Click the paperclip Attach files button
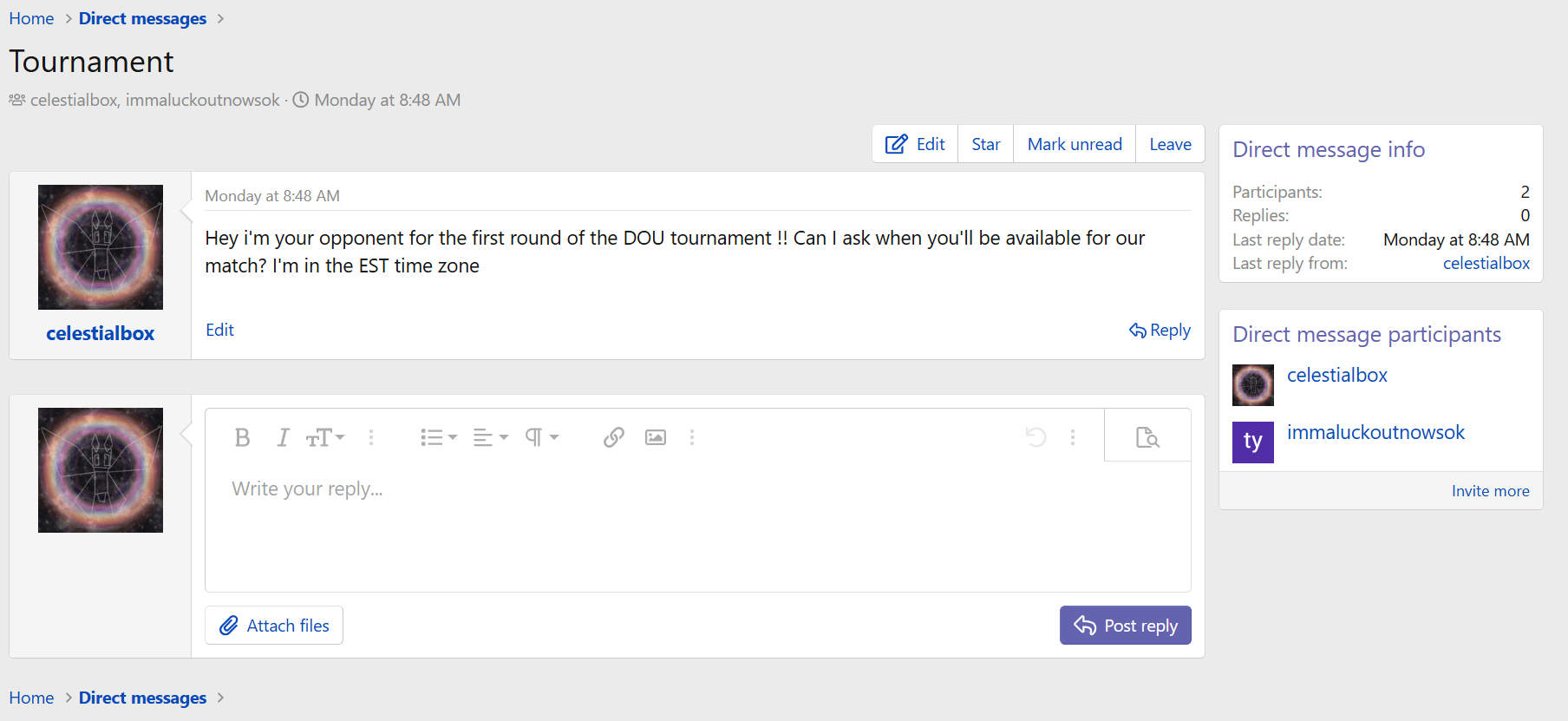The height and width of the screenshot is (721, 1568). (274, 626)
